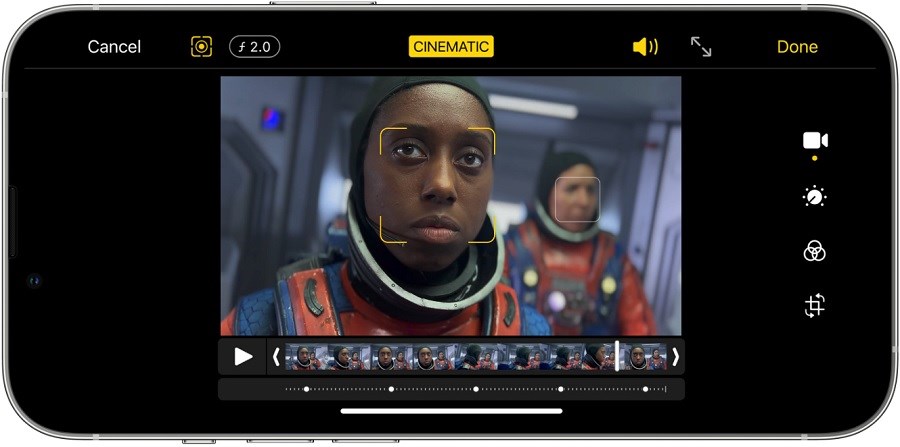Mute the video sound with speaker icon

(x=645, y=47)
